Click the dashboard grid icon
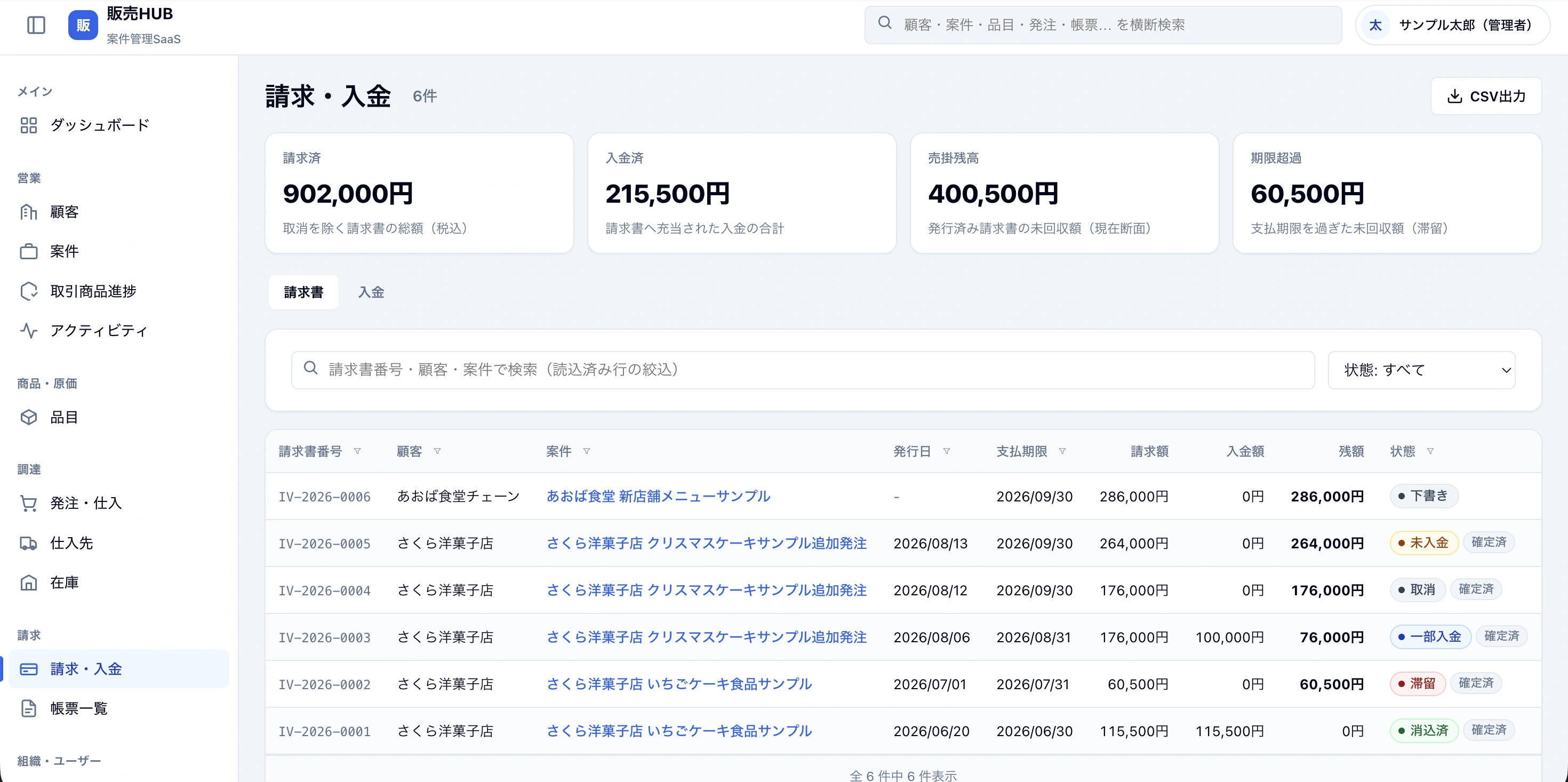1568x782 pixels. pos(29,125)
